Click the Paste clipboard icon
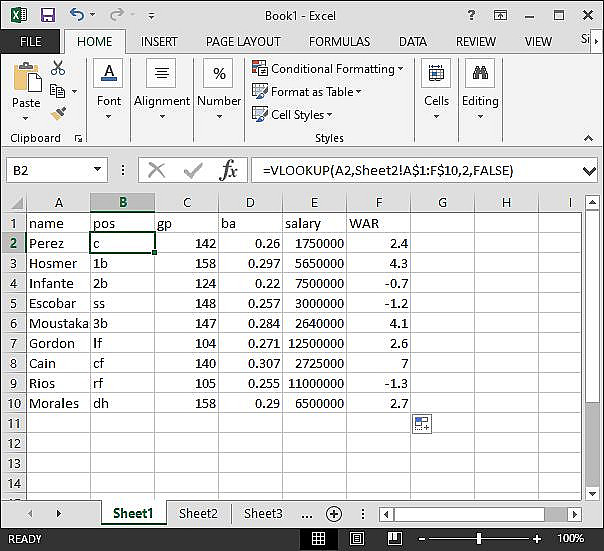This screenshot has height=551, width=604. tap(27, 77)
